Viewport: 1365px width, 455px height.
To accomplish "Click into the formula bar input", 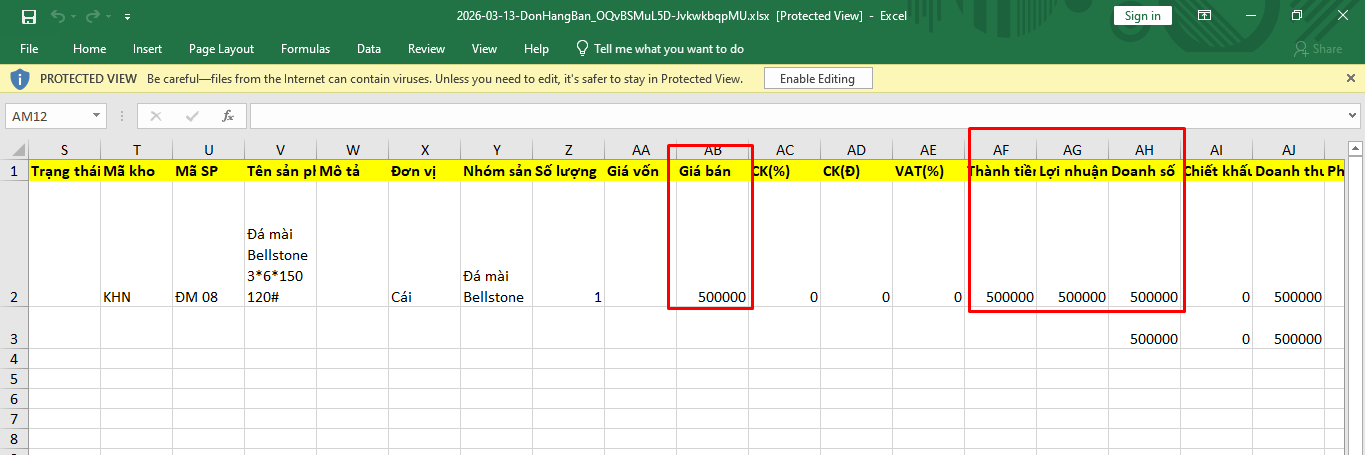I will tap(790, 116).
